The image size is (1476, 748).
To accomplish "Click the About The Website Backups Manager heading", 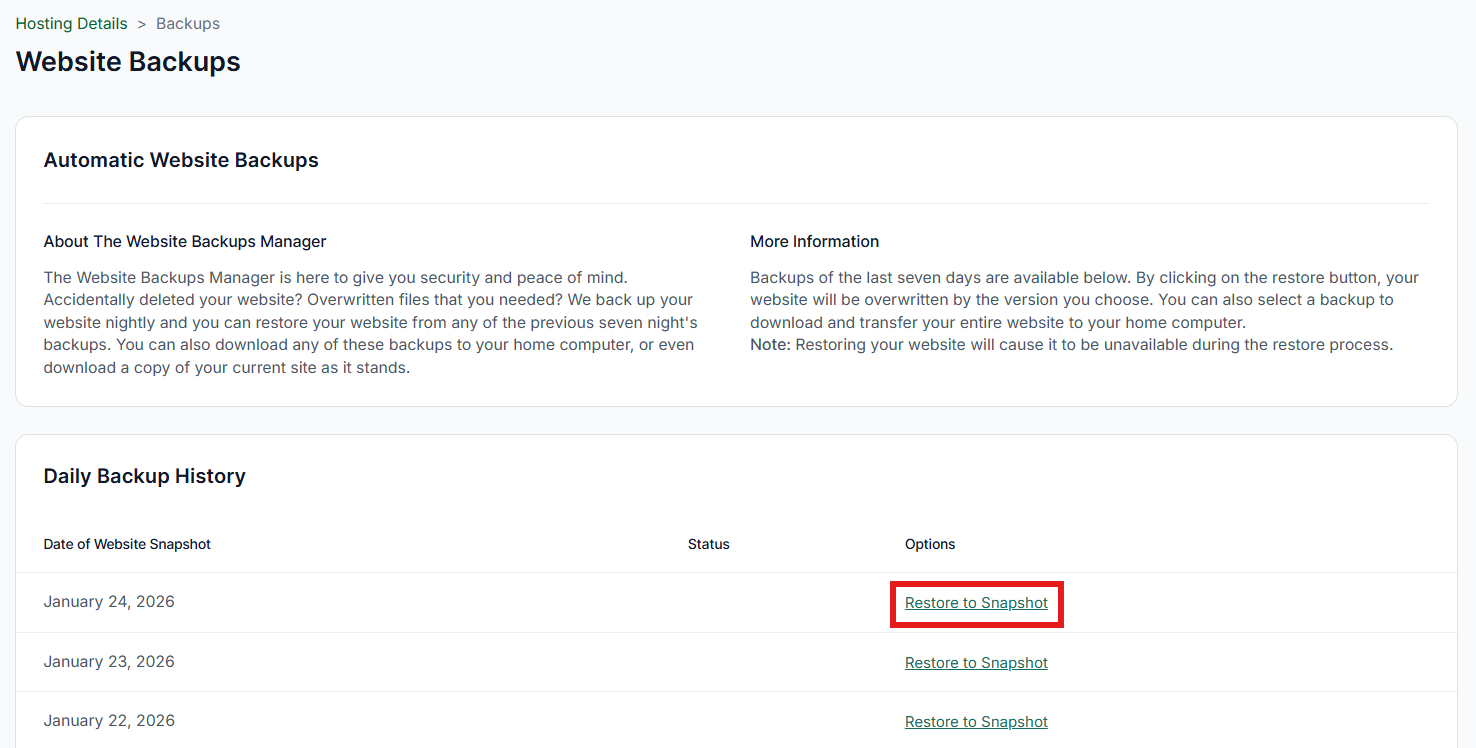I will tap(185, 241).
